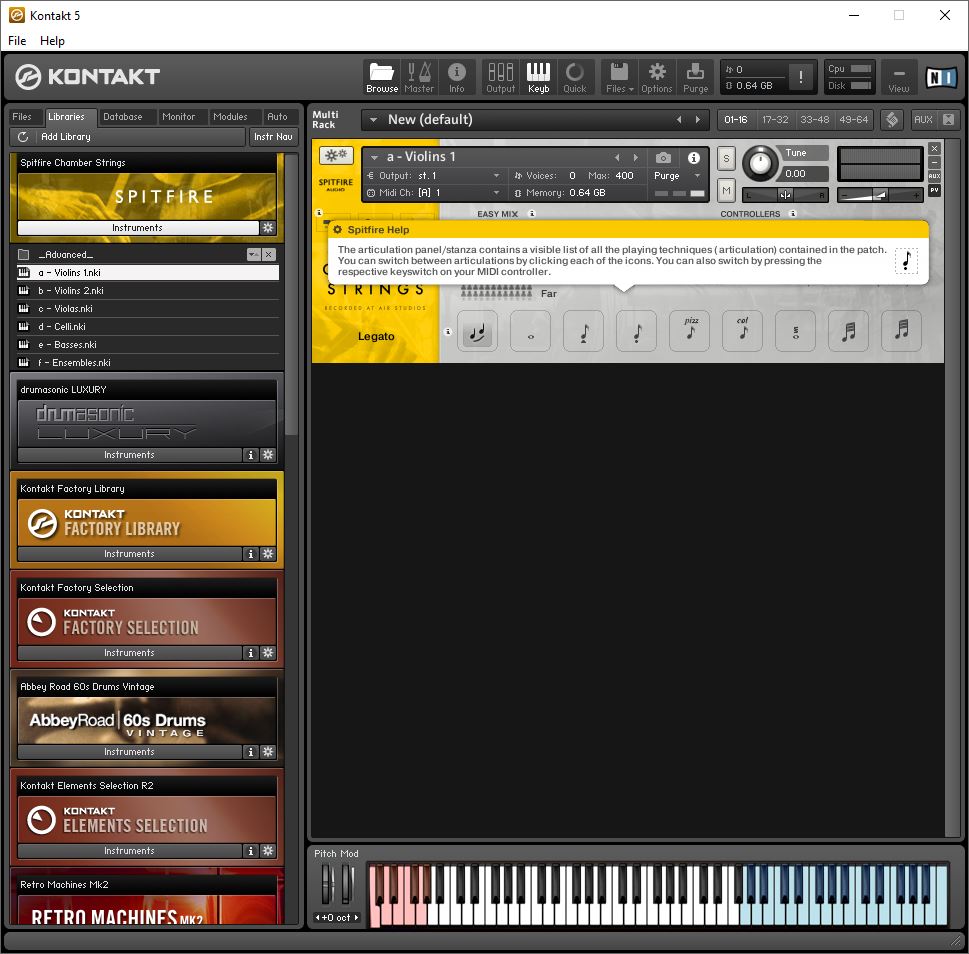Remove the Violins 1 instrument with X
Viewport: 969px width, 954px height.
(x=934, y=148)
